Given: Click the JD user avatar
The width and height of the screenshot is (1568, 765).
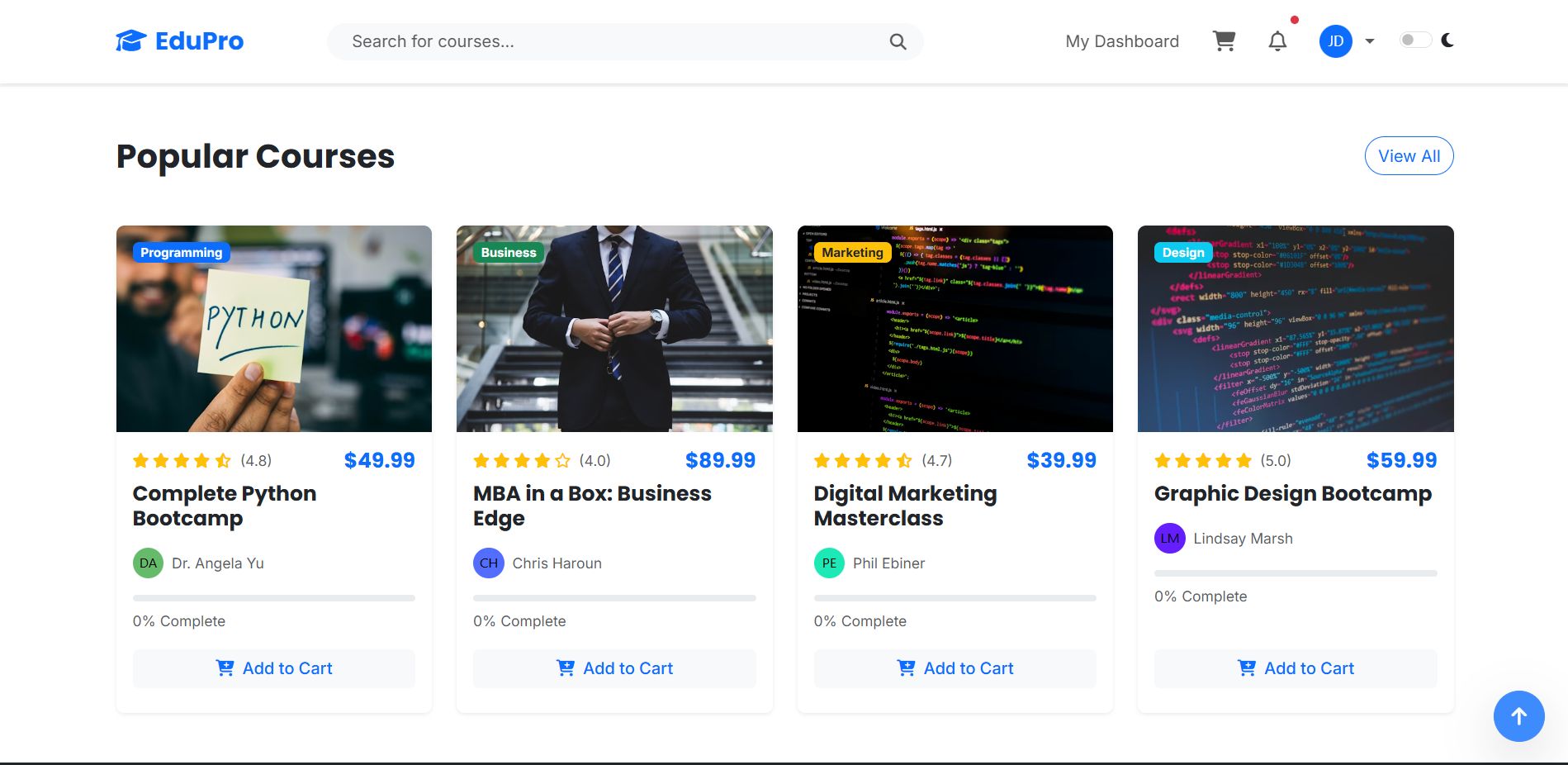Looking at the screenshot, I should tap(1335, 41).
